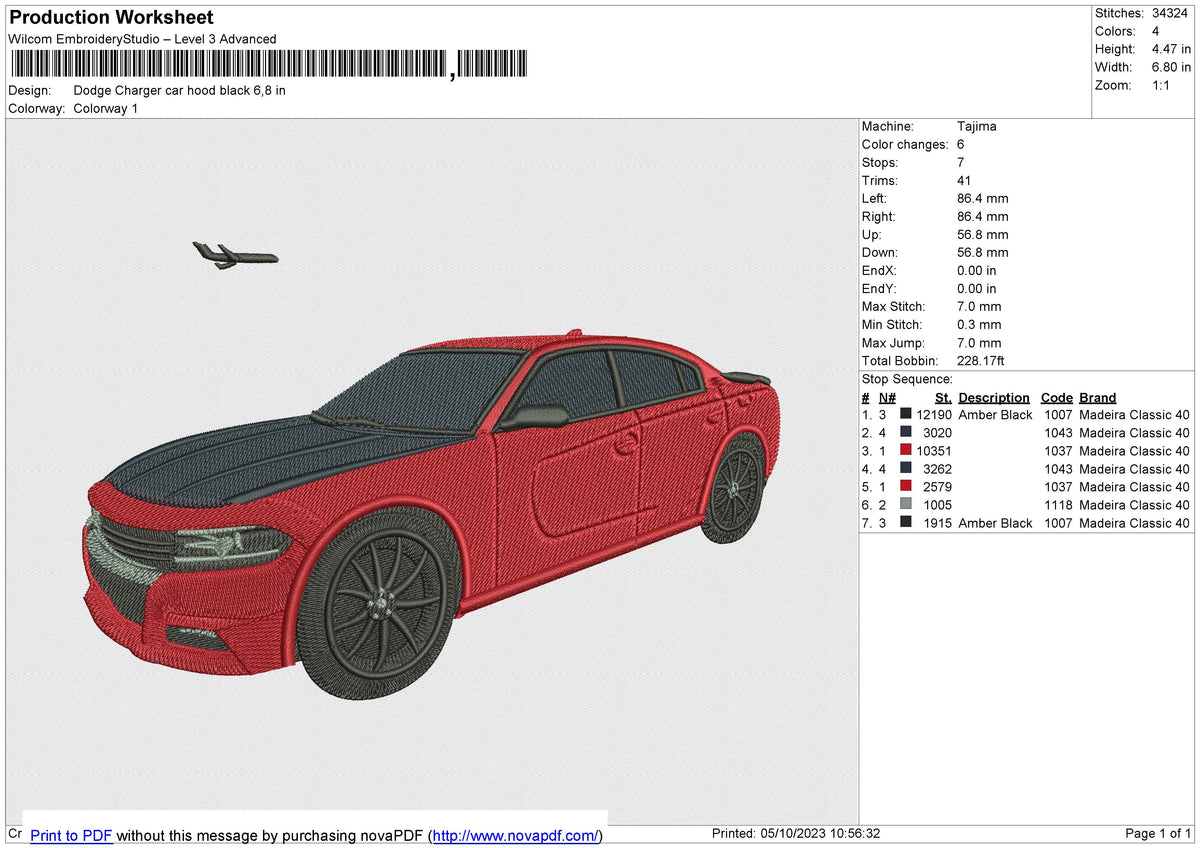Screen dimensions: 1200x848
Task: Click the 'Description' column header
Action: (x=994, y=397)
